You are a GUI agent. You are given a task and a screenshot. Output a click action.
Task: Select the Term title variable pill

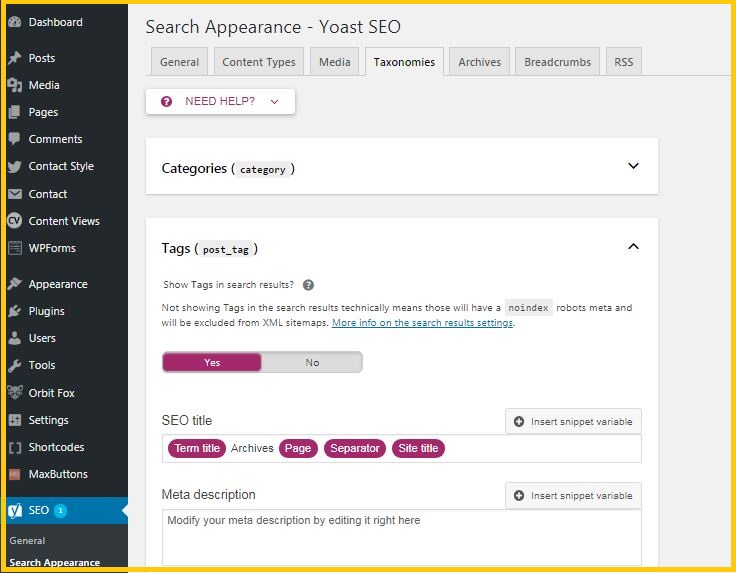(x=197, y=448)
